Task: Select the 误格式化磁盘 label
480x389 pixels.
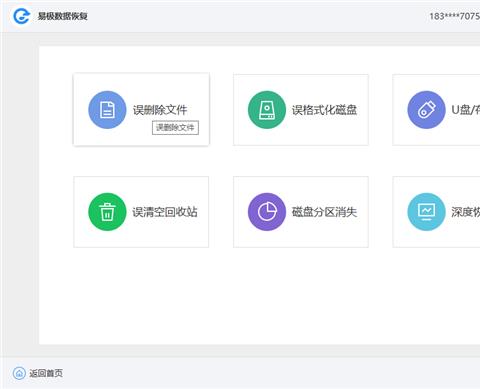Action: click(x=324, y=110)
